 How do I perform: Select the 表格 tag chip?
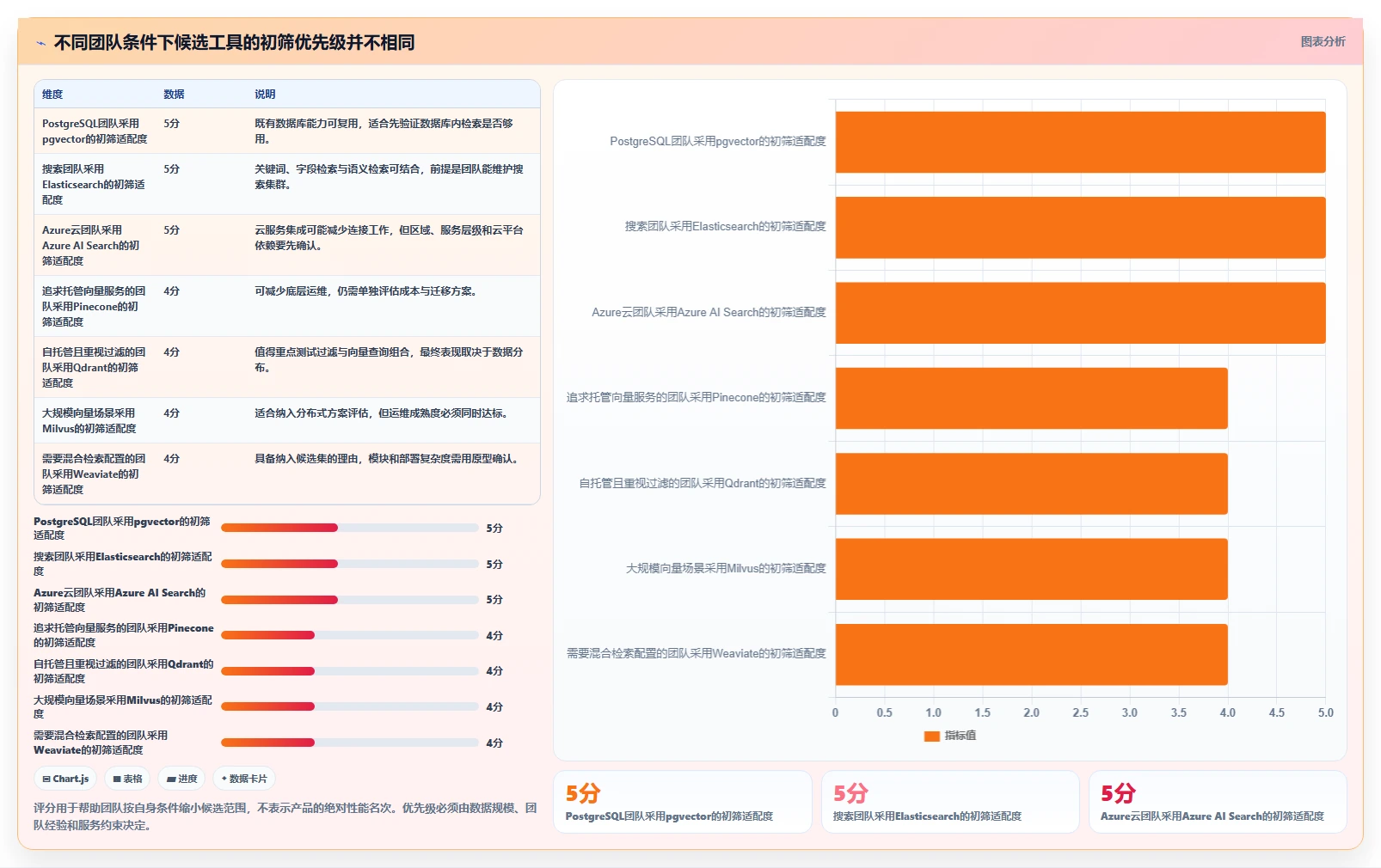pos(127,779)
